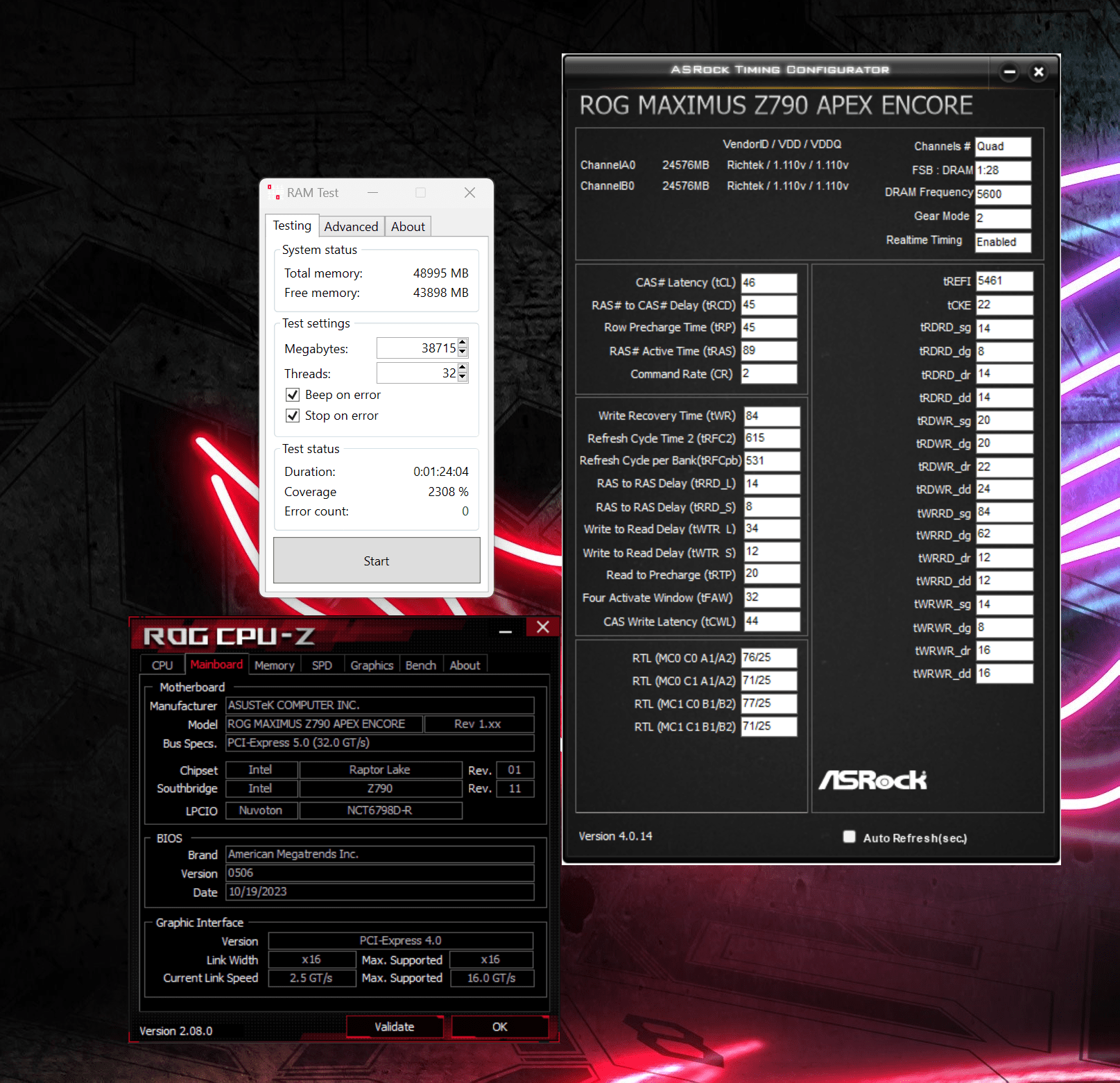
Task: Click the Coverage value 2308 %
Action: (448, 492)
